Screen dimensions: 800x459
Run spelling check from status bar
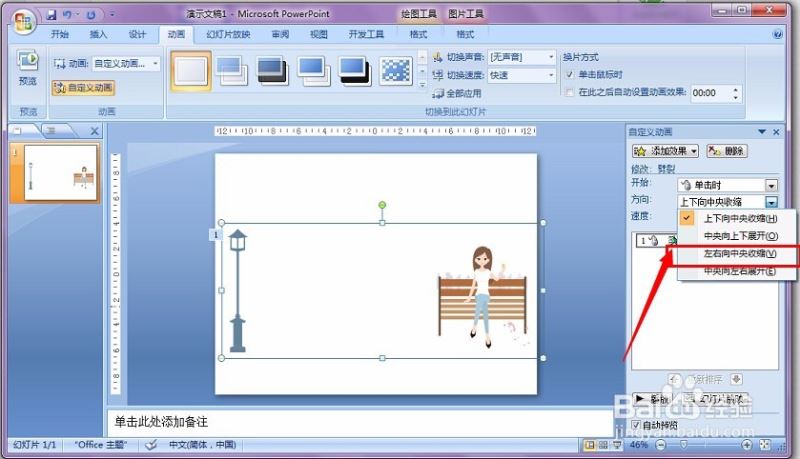pos(151,445)
